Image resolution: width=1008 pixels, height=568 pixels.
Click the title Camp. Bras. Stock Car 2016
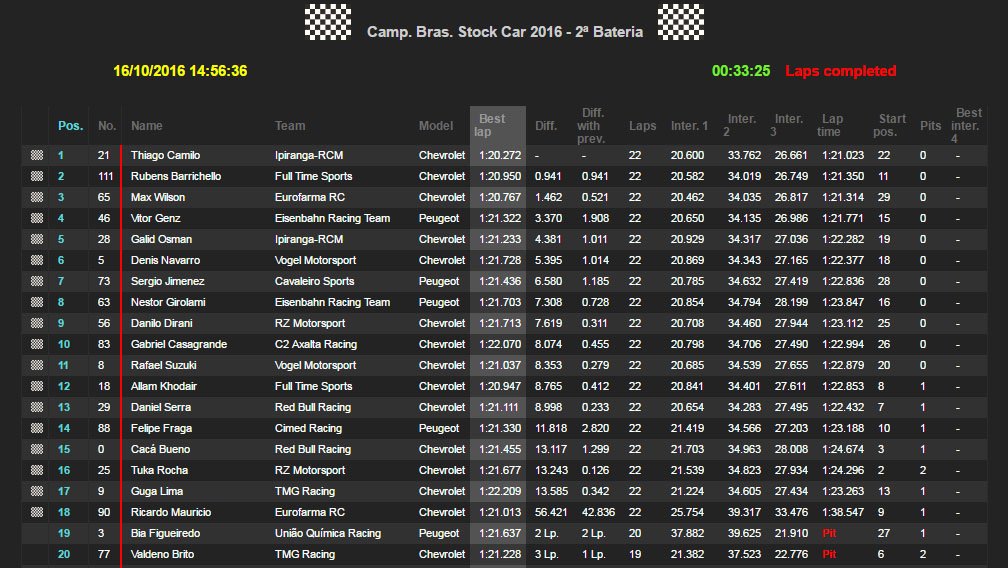pyautogui.click(x=465, y=31)
